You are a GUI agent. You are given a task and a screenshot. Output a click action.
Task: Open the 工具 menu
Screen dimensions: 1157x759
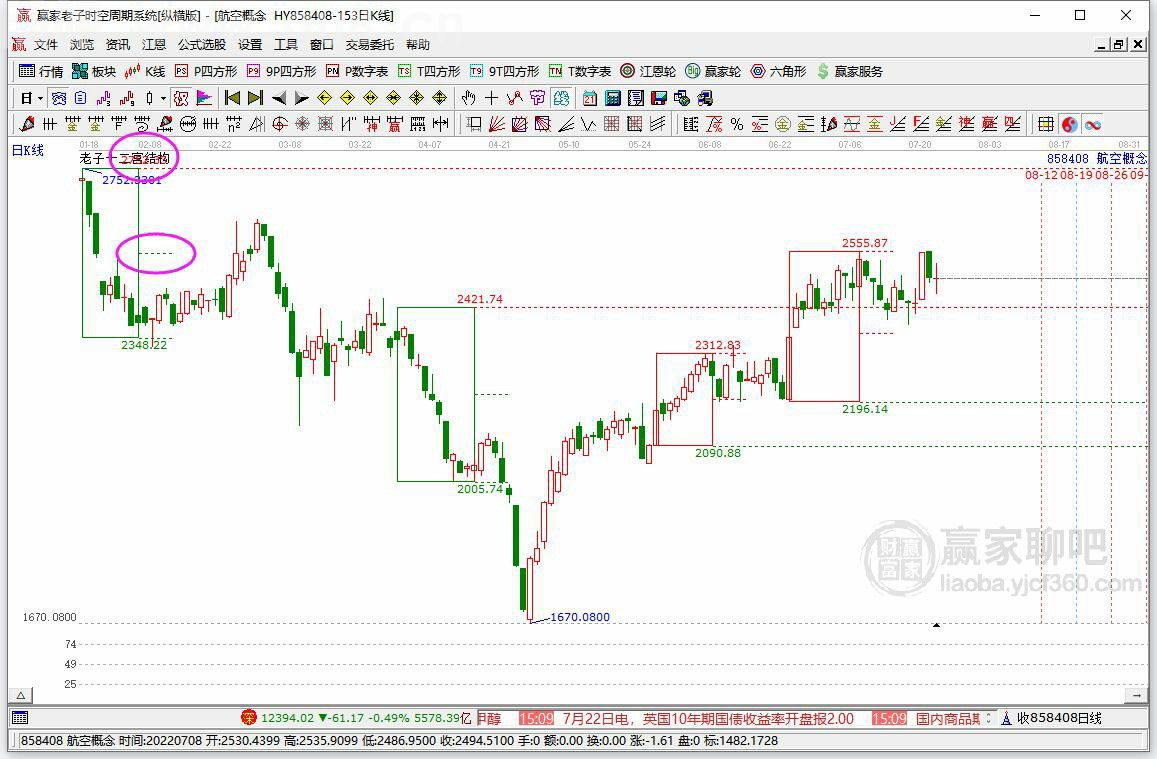[x=286, y=44]
